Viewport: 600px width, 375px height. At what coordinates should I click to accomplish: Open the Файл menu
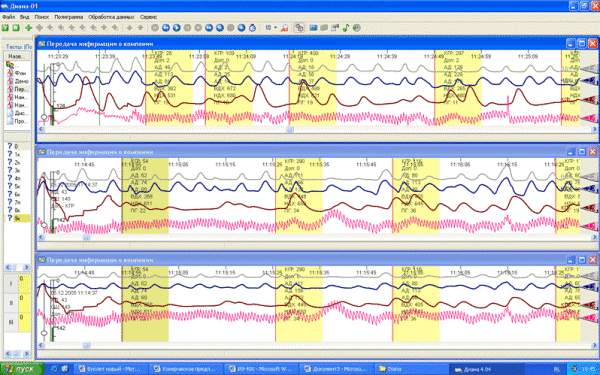(x=8, y=17)
